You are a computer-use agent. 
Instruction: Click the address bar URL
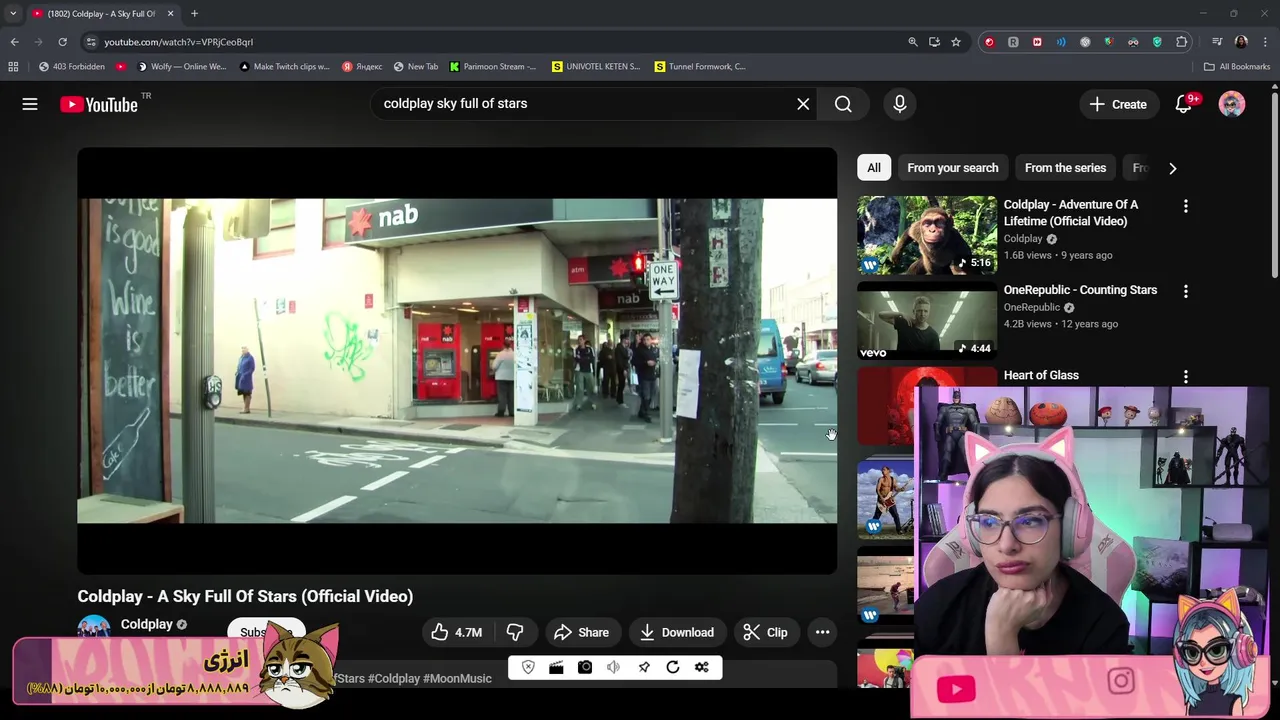coord(179,42)
